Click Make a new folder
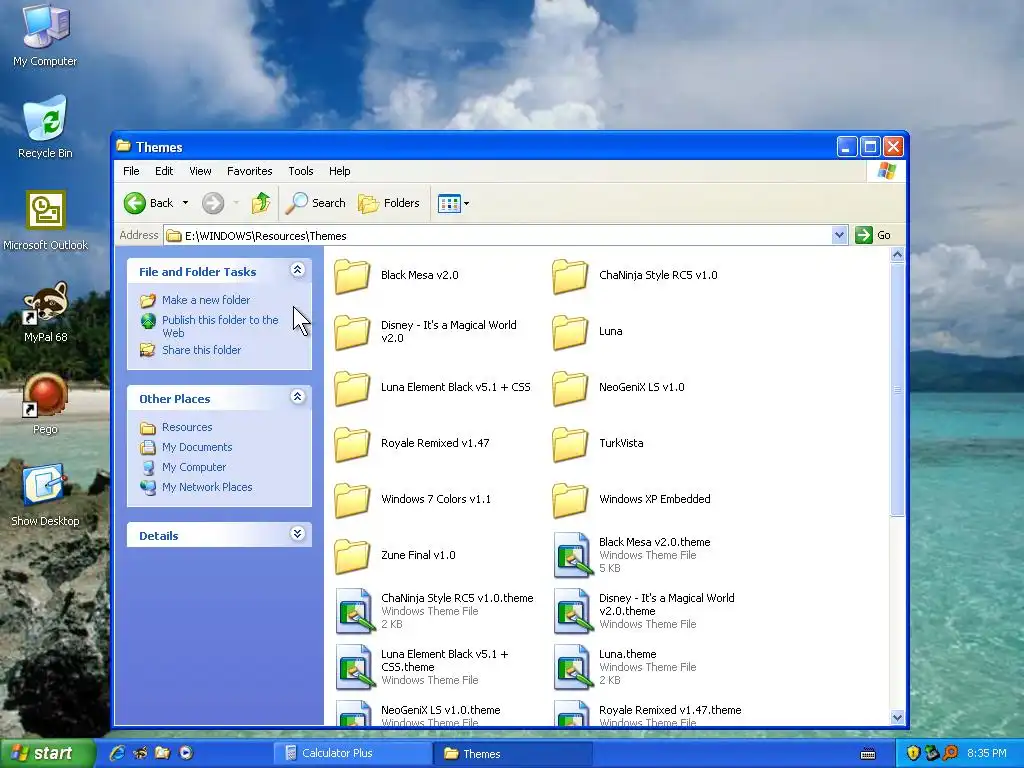 (x=206, y=300)
